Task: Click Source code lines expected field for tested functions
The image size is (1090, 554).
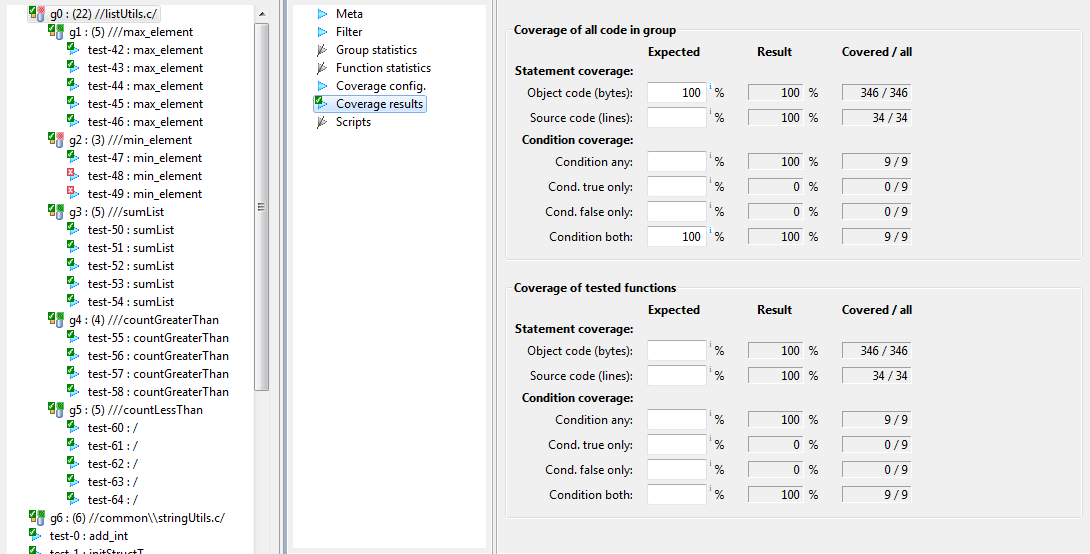Action: 676,375
